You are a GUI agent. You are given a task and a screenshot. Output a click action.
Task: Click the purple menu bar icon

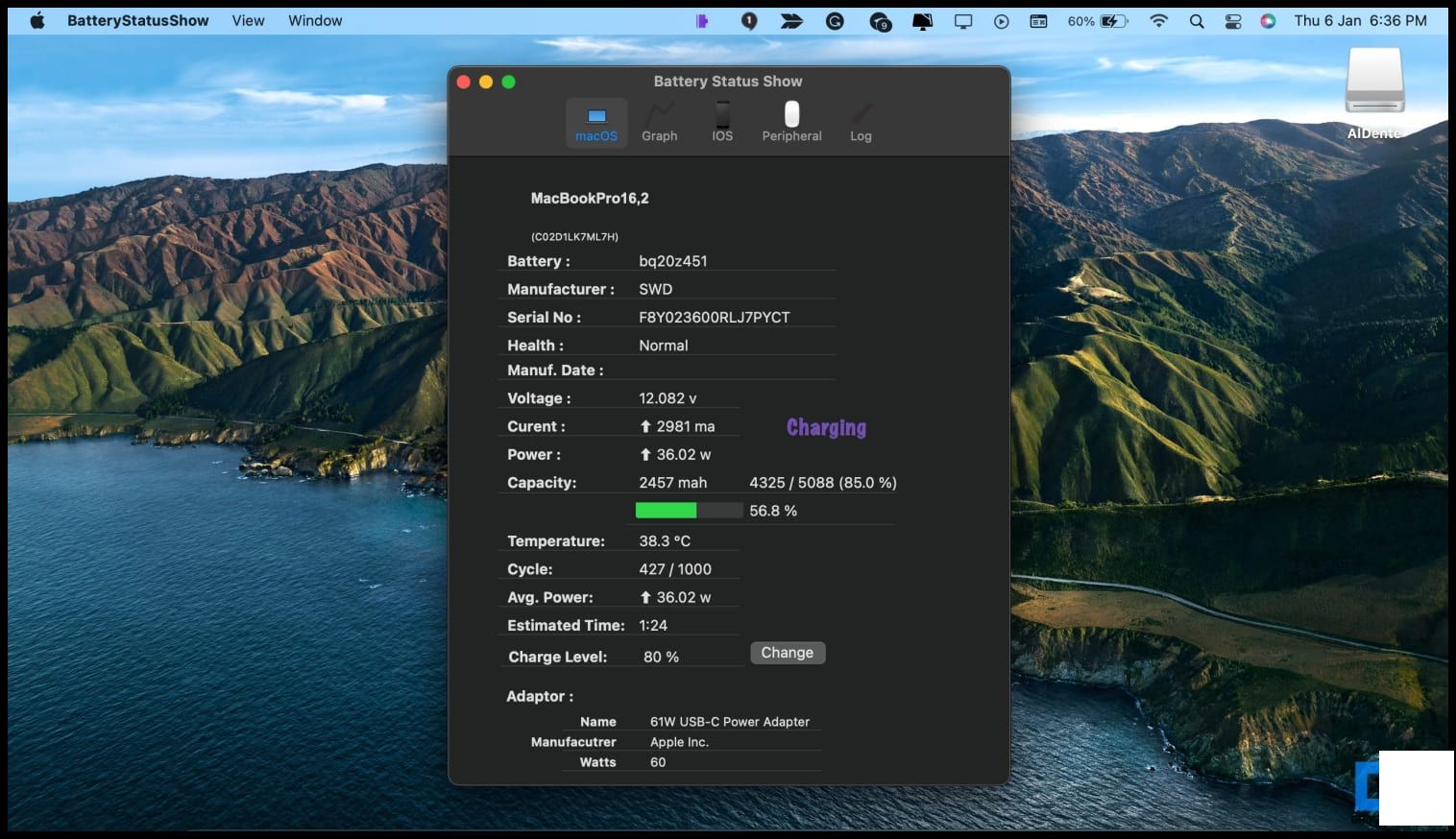702,20
